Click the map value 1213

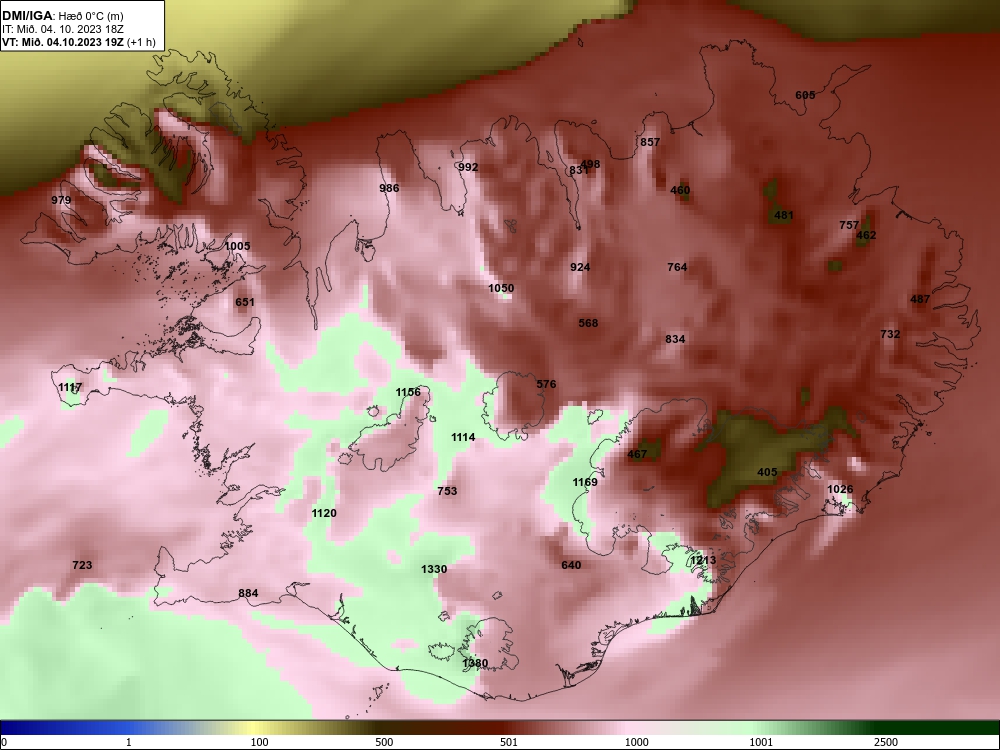point(703,561)
